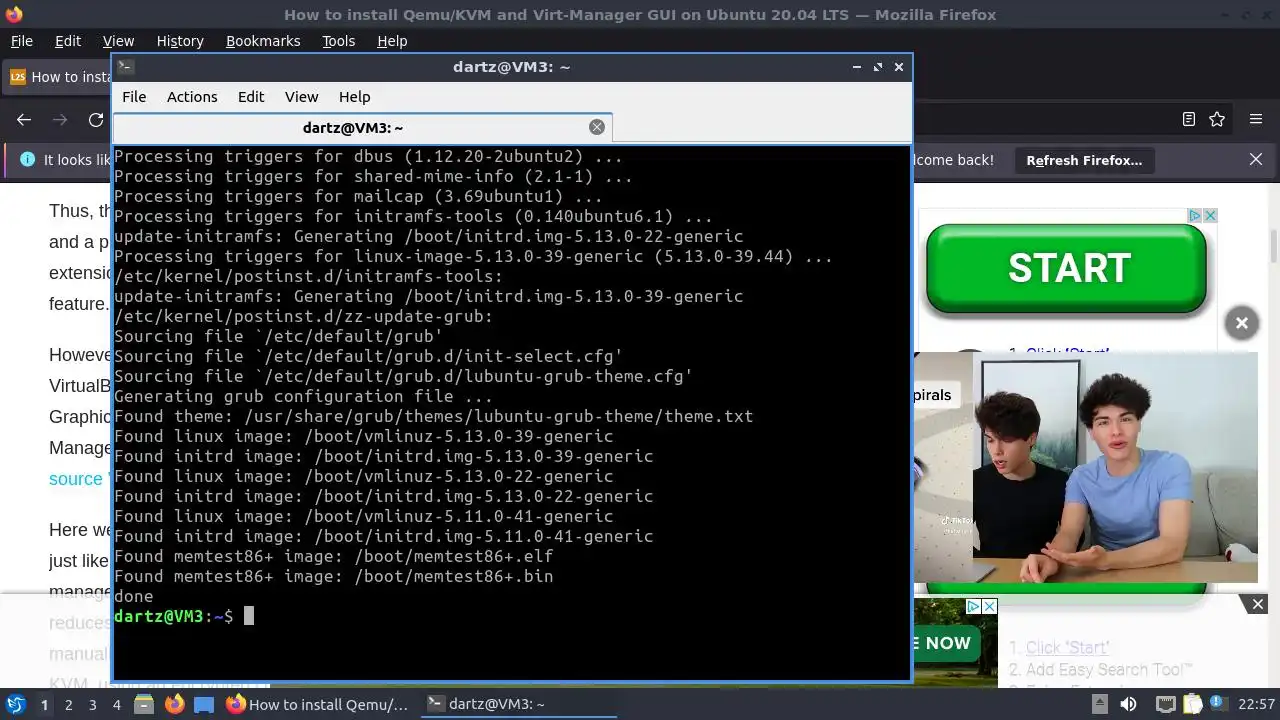Launch Firefox from the taskbar quick launcher

tap(174, 704)
